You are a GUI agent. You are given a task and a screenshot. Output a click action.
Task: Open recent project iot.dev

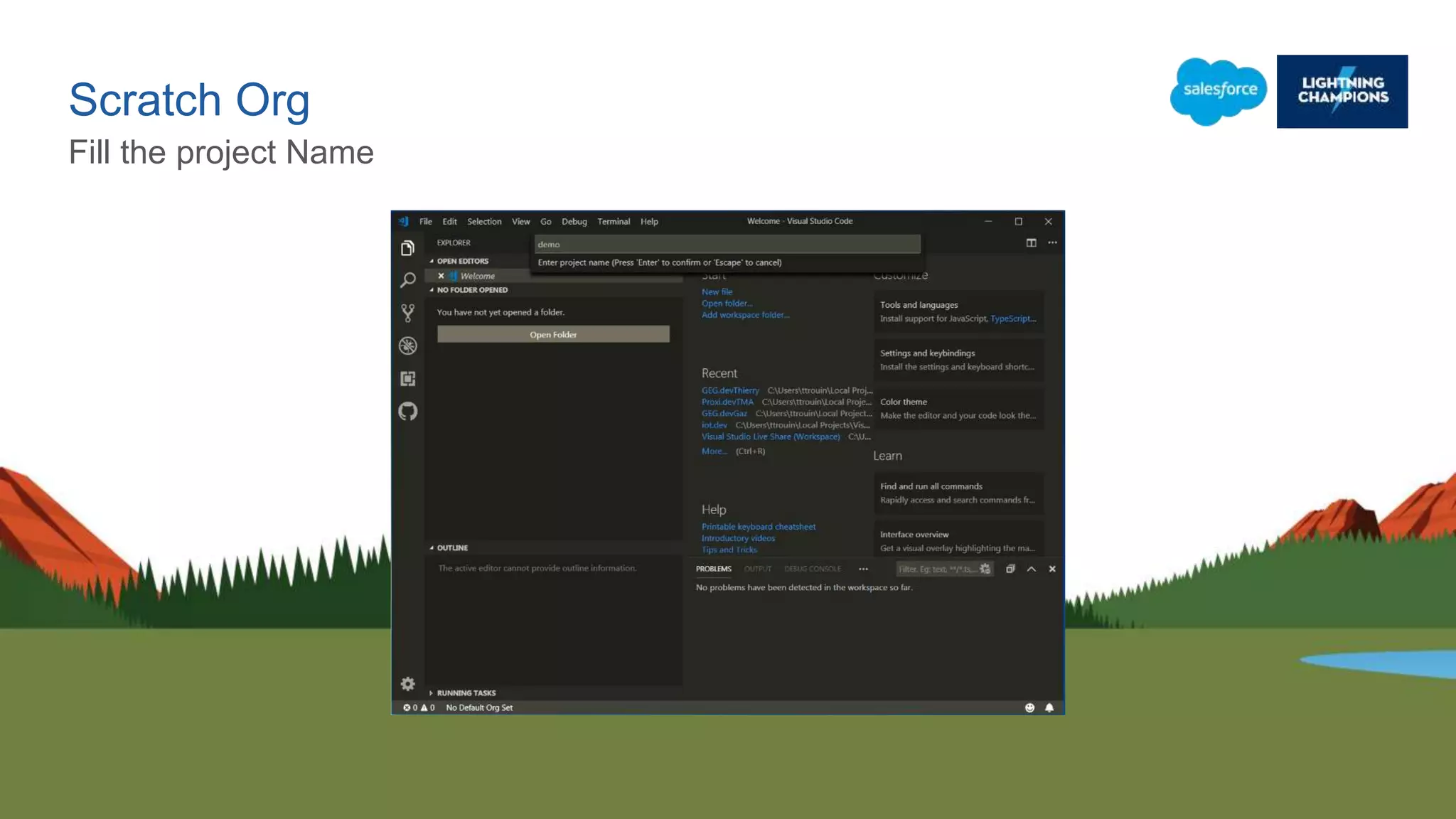[714, 425]
